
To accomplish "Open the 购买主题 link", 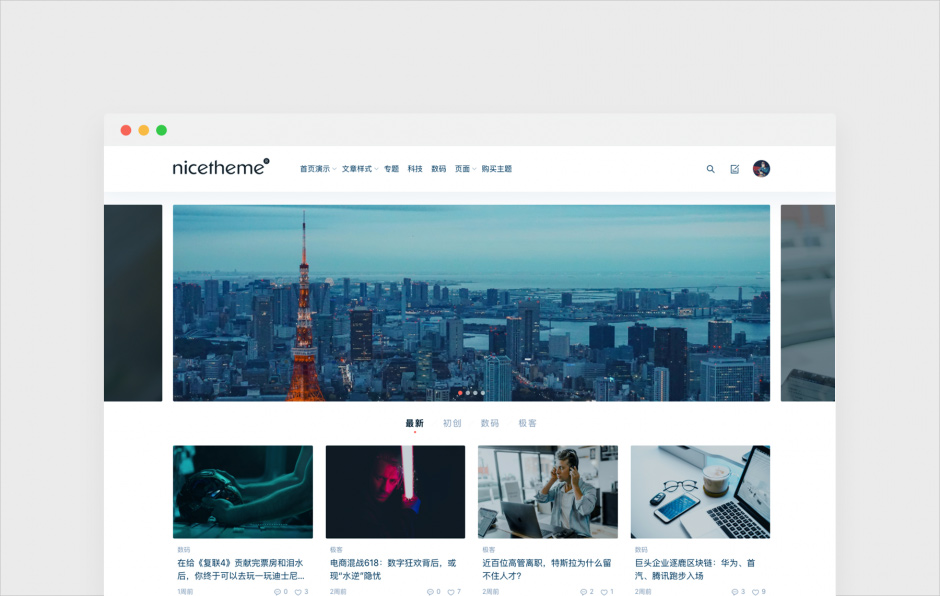I will click(x=496, y=169).
